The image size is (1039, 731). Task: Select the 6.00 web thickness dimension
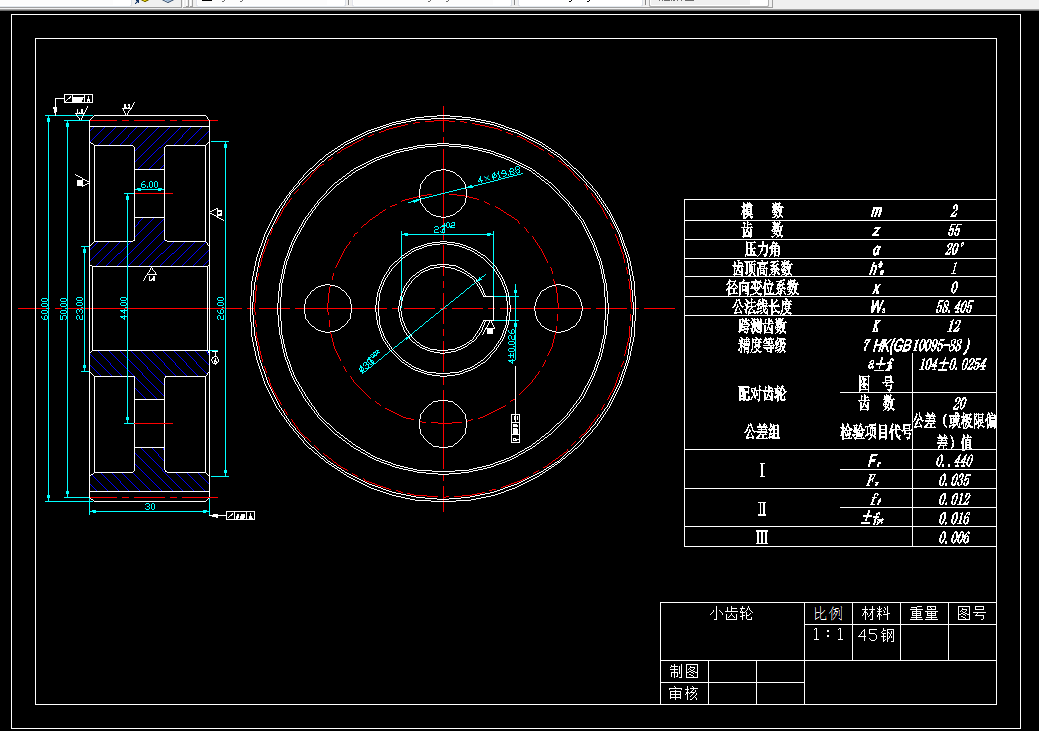[150, 185]
